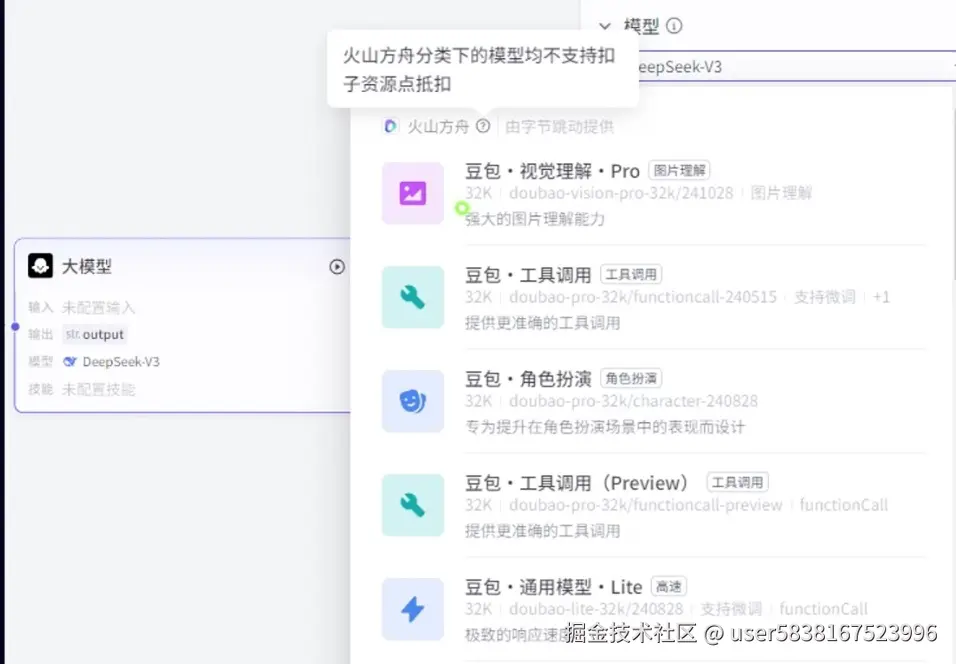Image resolution: width=956 pixels, height=664 pixels.
Task: Click the purple image icon for 视觉理解 Pro
Action: point(413,193)
